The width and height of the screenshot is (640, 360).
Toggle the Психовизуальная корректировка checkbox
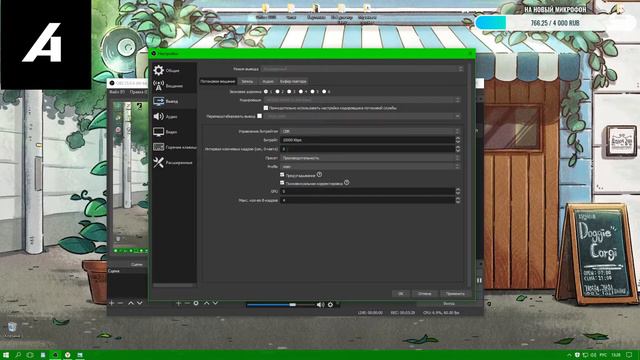point(282,183)
